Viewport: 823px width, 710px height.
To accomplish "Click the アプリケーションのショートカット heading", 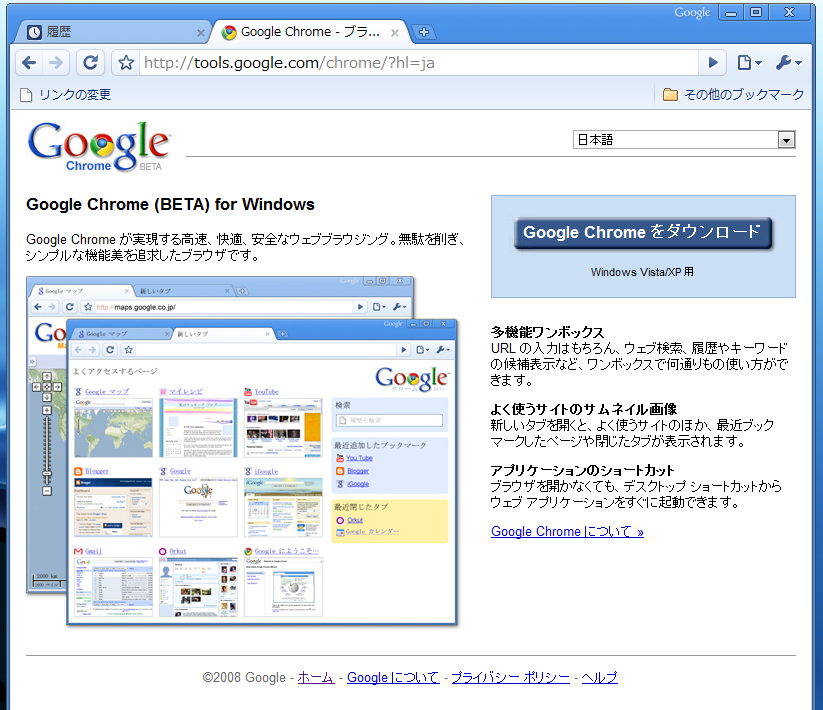I will point(583,470).
